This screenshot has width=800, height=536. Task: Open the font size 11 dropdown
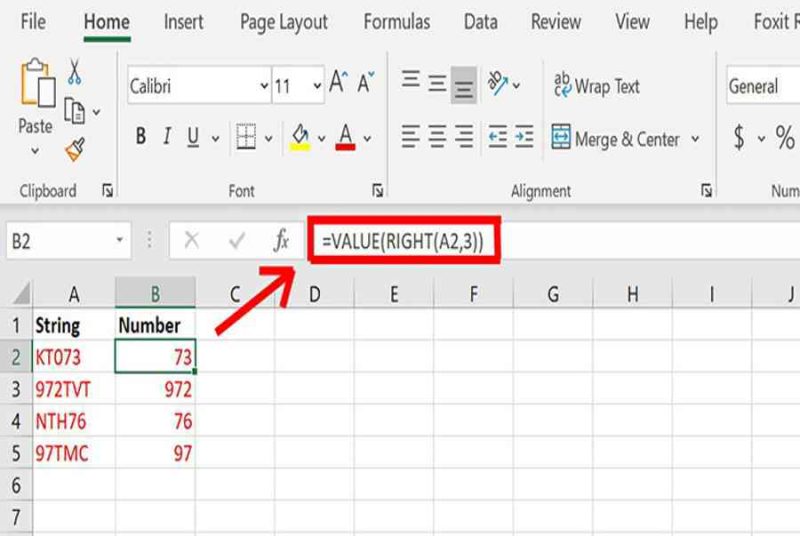(317, 86)
